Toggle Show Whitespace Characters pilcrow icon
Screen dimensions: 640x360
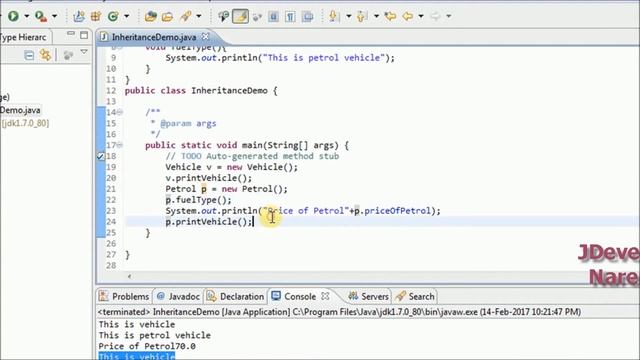point(290,16)
